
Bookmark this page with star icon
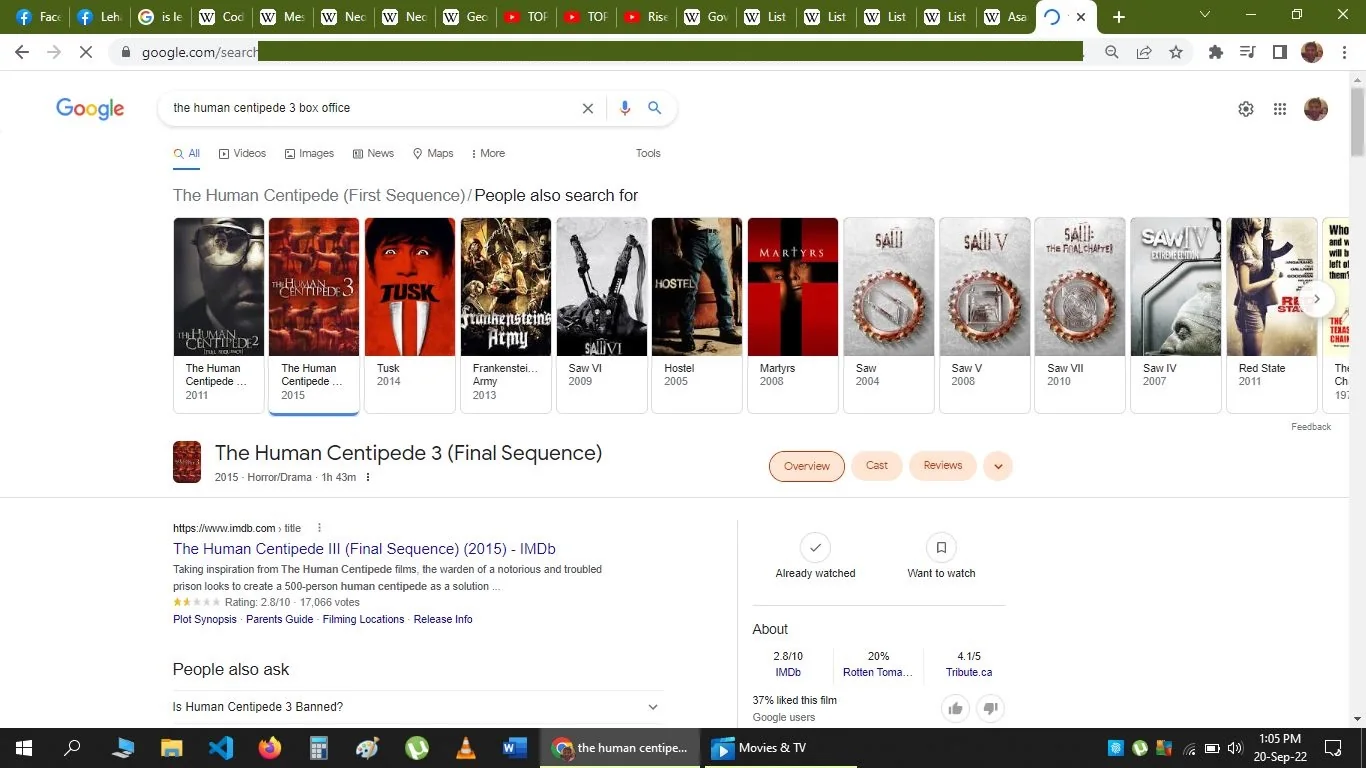[x=1176, y=52]
